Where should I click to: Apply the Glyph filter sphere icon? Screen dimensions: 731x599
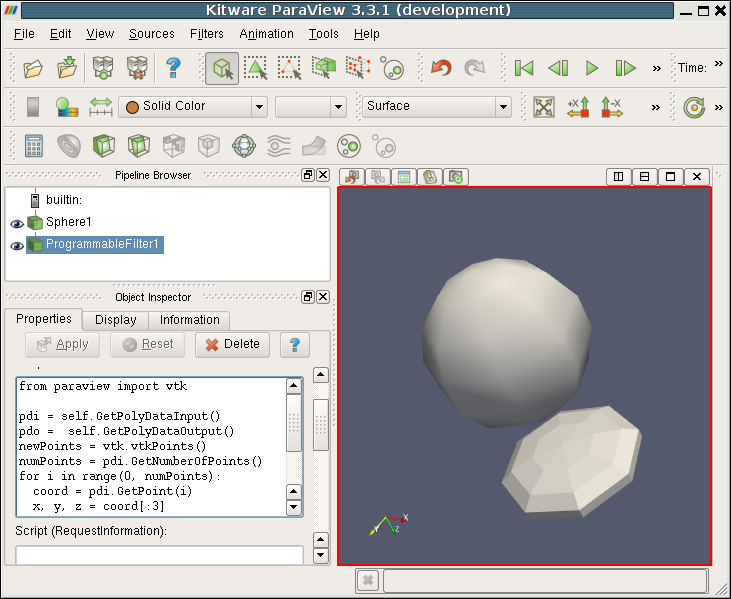[244, 146]
